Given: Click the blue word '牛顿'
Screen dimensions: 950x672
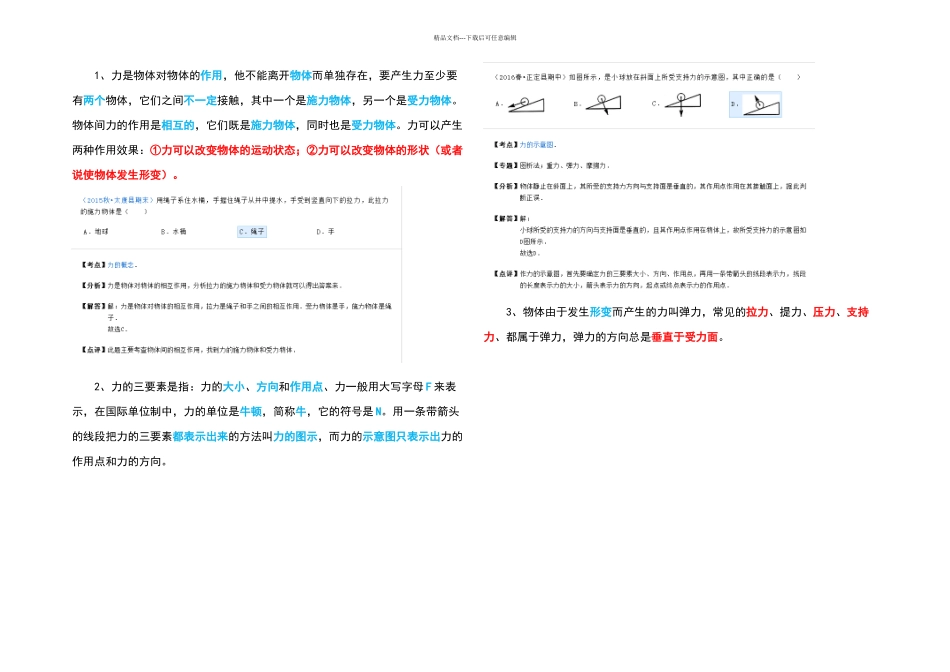Looking at the screenshot, I should [x=251, y=411].
